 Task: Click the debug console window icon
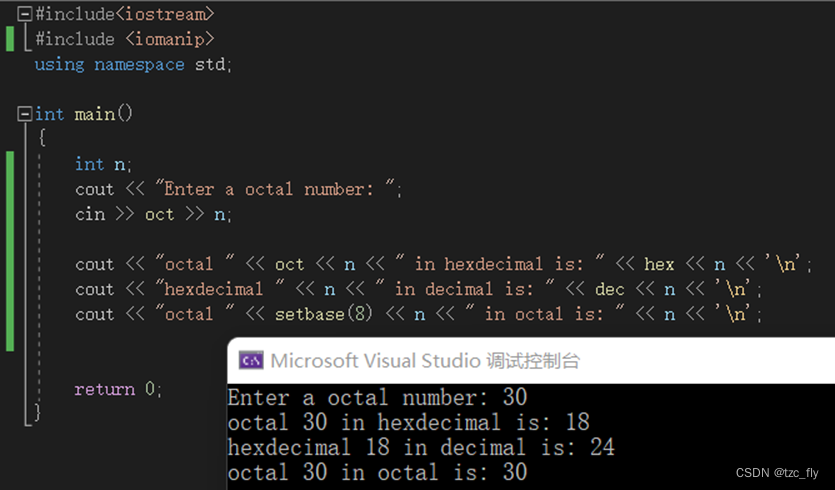[253, 361]
